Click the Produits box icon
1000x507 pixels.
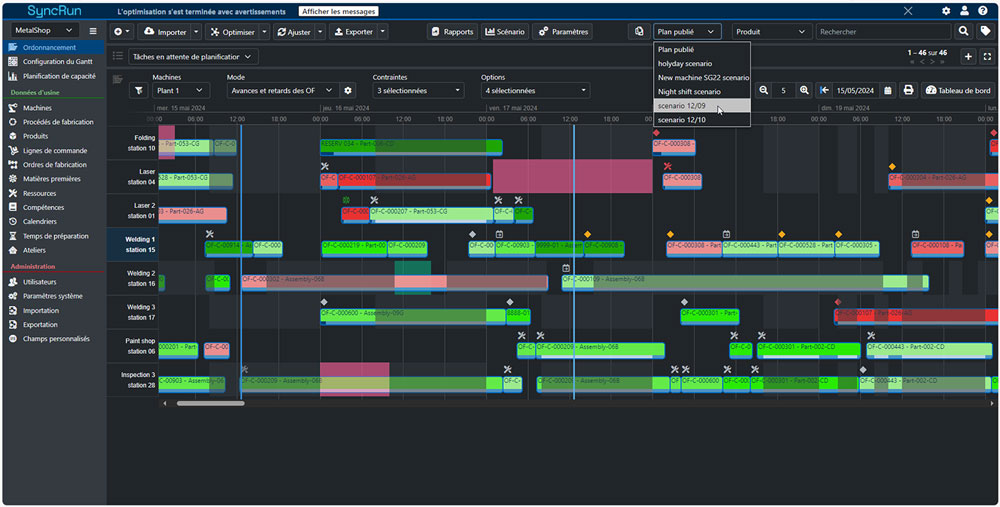(13, 136)
